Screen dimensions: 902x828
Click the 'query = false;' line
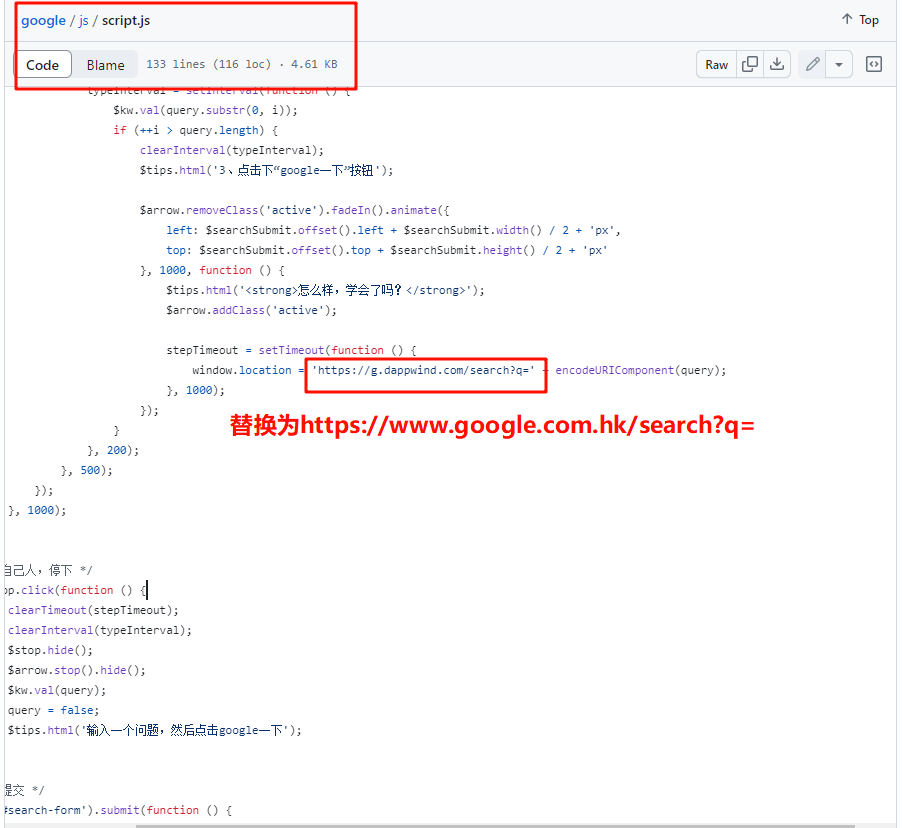point(53,711)
